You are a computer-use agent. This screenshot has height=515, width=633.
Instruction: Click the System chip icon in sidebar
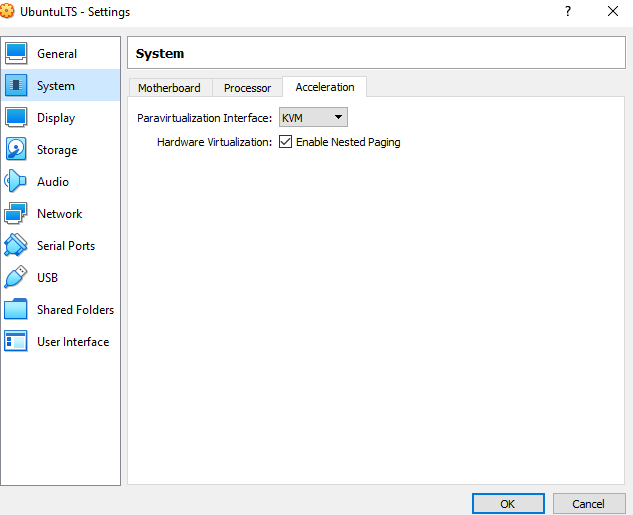coord(16,85)
